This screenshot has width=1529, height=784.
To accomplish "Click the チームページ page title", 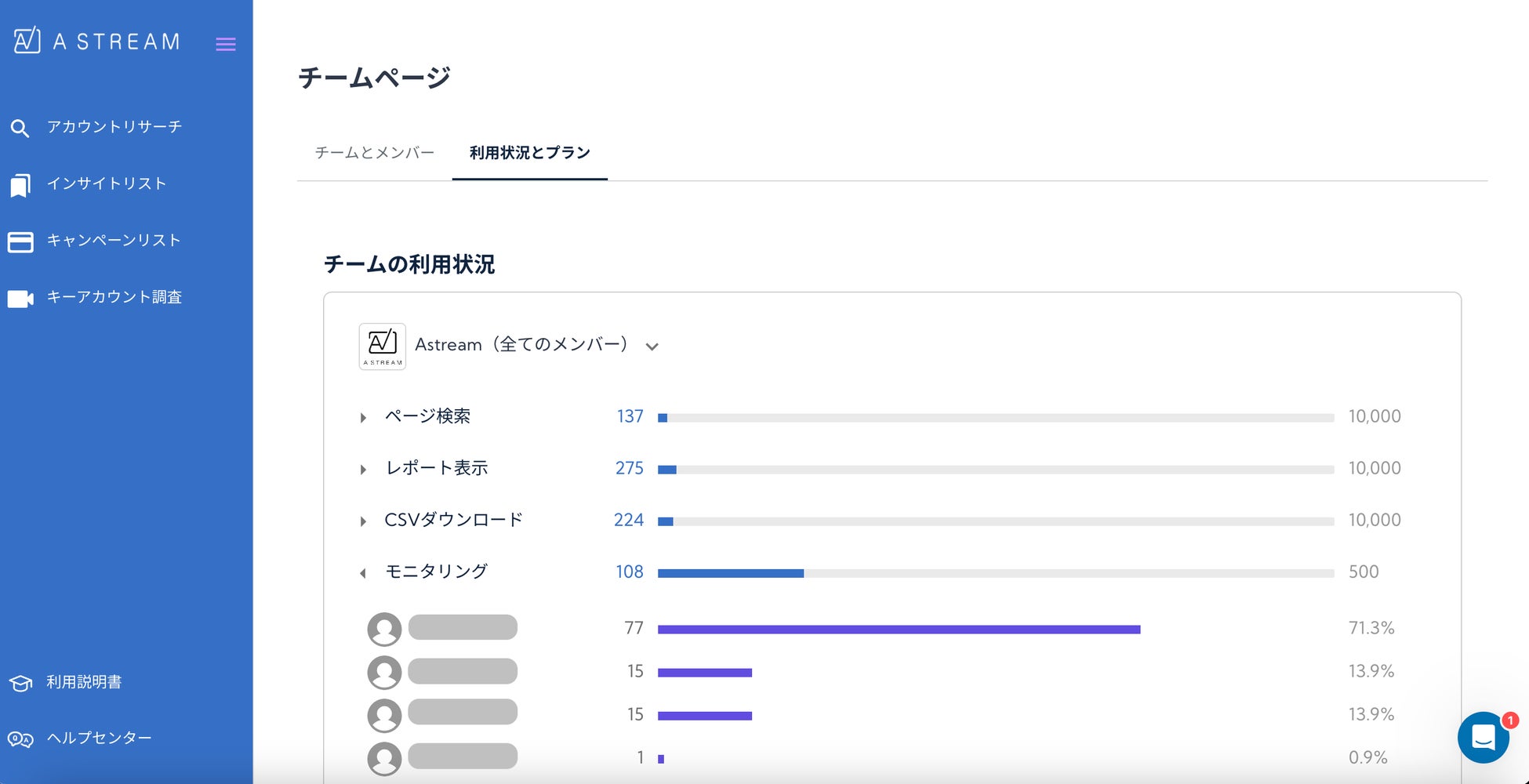I will [x=374, y=78].
